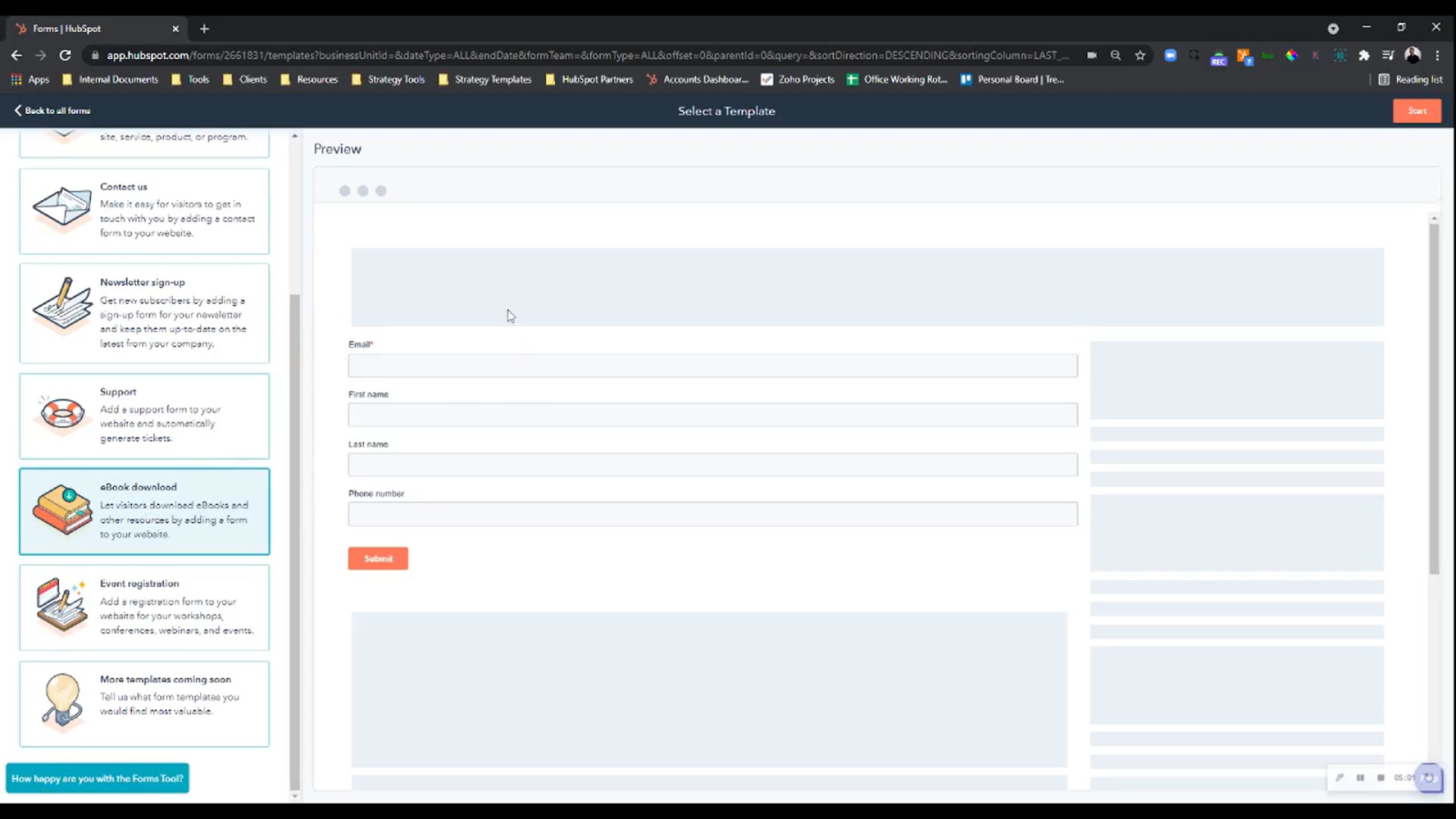This screenshot has height=819, width=1456.
Task: Open the Strategy Templates bookmark folder
Action: coord(485,80)
